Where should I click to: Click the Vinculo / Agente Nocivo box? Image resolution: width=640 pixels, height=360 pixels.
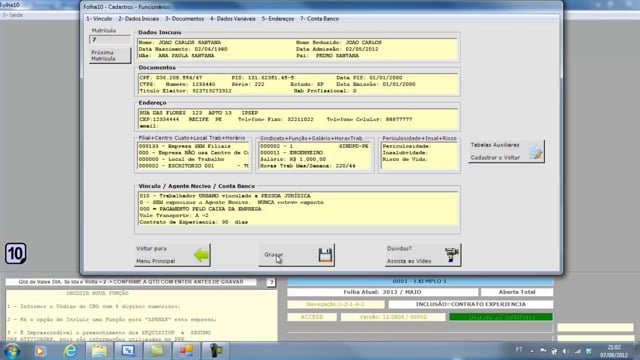298,209
